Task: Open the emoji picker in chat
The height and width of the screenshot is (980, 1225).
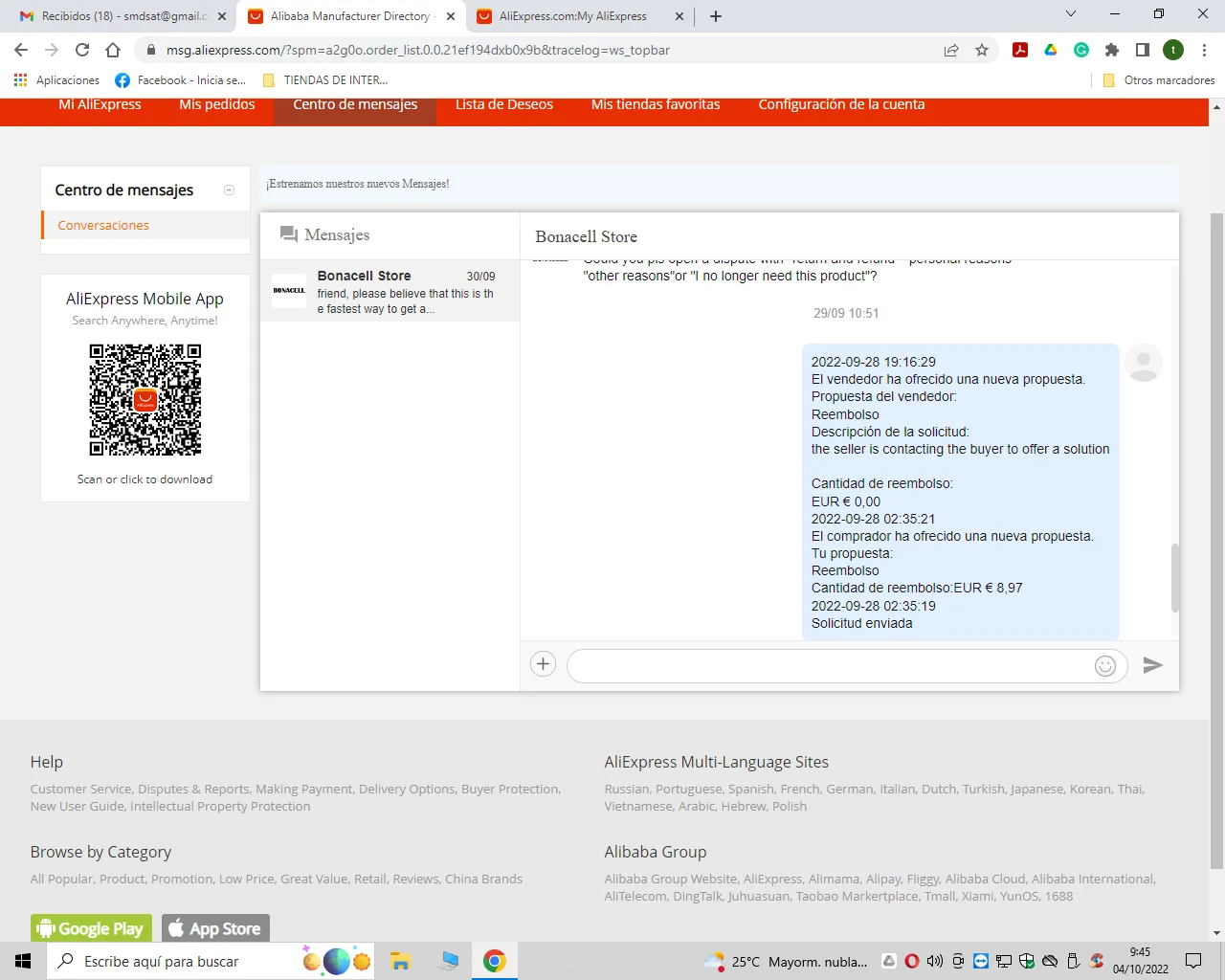Action: 1105,666
